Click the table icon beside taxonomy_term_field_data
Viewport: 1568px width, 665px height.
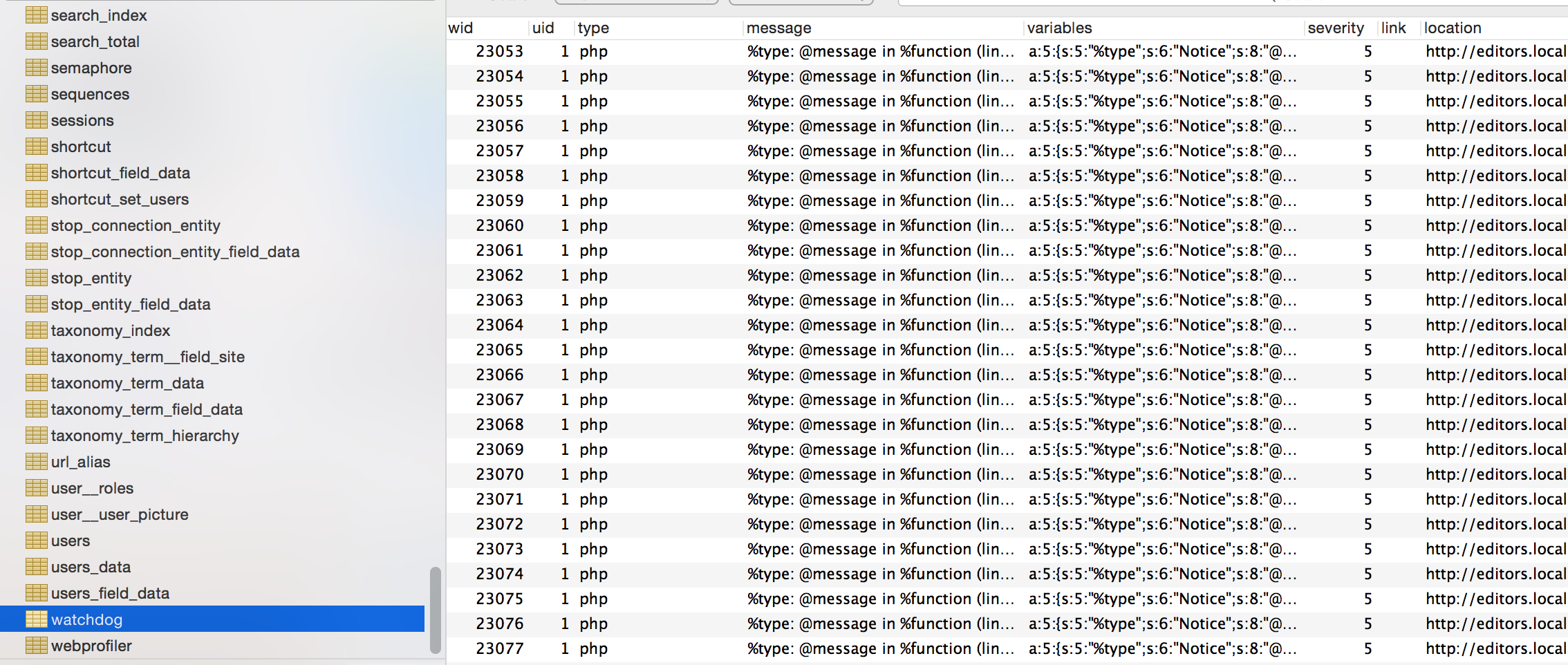point(37,409)
